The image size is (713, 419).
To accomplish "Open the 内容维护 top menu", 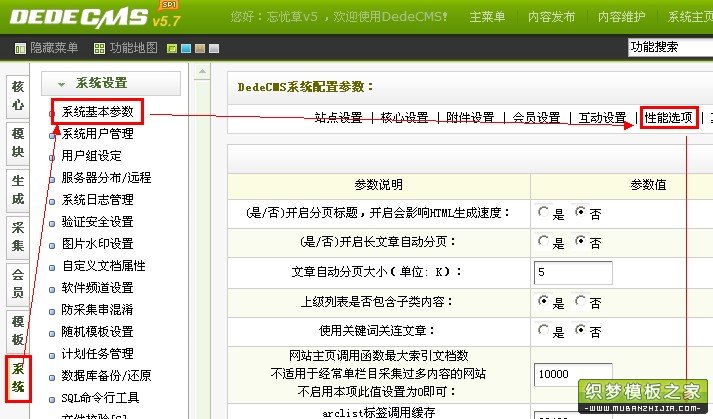I will [x=622, y=17].
